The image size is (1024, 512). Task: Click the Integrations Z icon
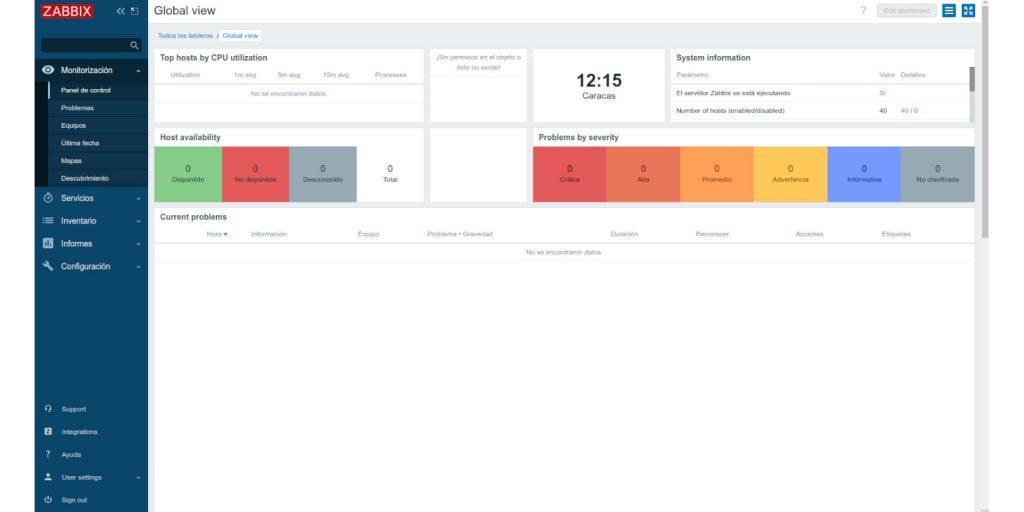click(x=48, y=432)
